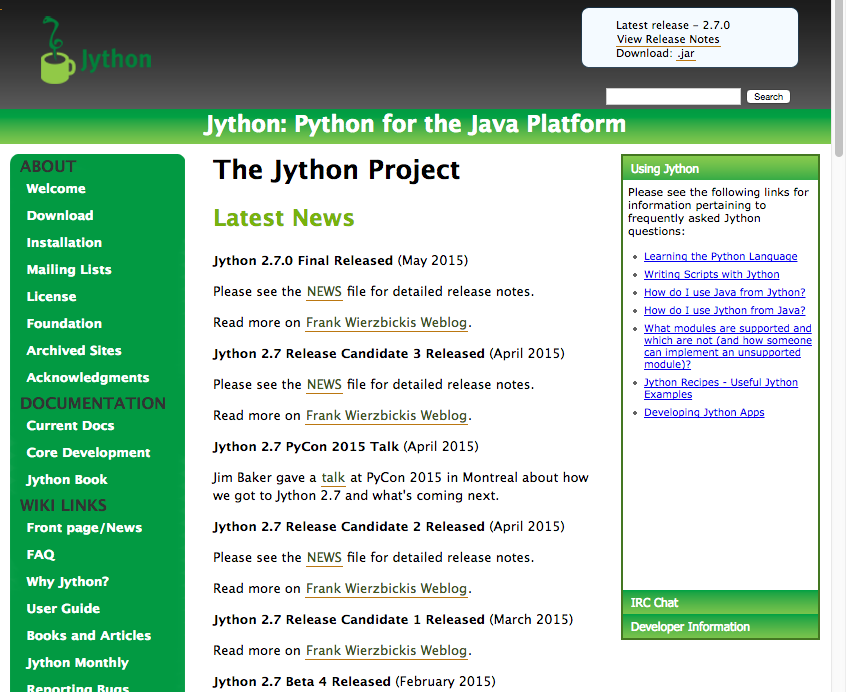Open Weblog link under Release Candidate 1

(x=386, y=650)
